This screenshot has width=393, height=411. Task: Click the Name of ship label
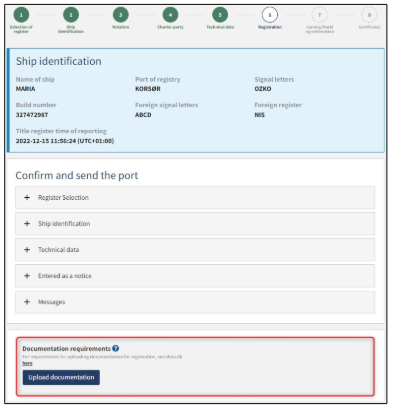click(x=35, y=79)
